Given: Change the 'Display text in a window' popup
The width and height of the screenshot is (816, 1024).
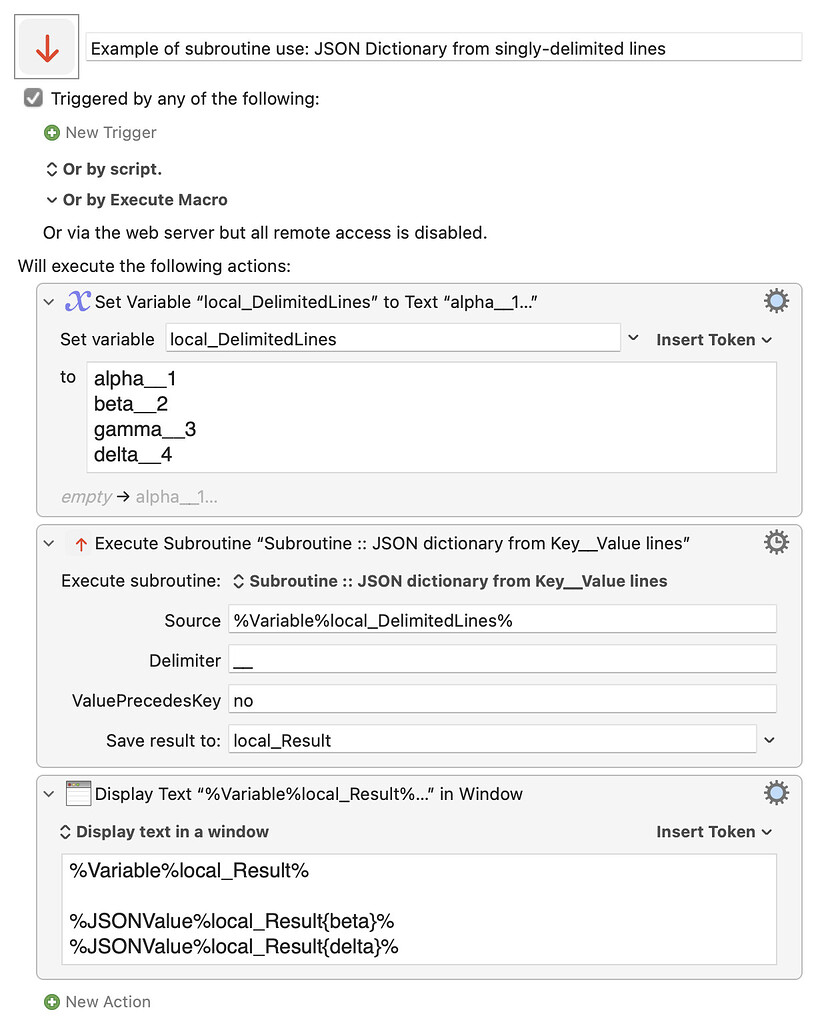Looking at the screenshot, I should pyautogui.click(x=164, y=831).
